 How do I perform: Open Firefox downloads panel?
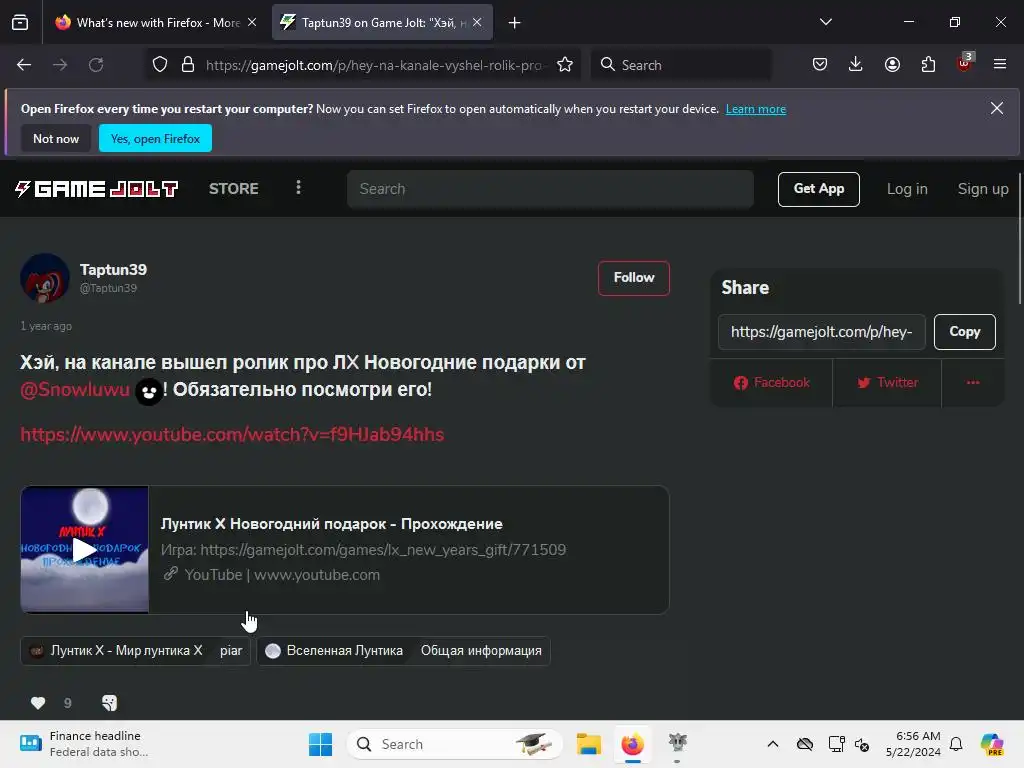(x=856, y=65)
